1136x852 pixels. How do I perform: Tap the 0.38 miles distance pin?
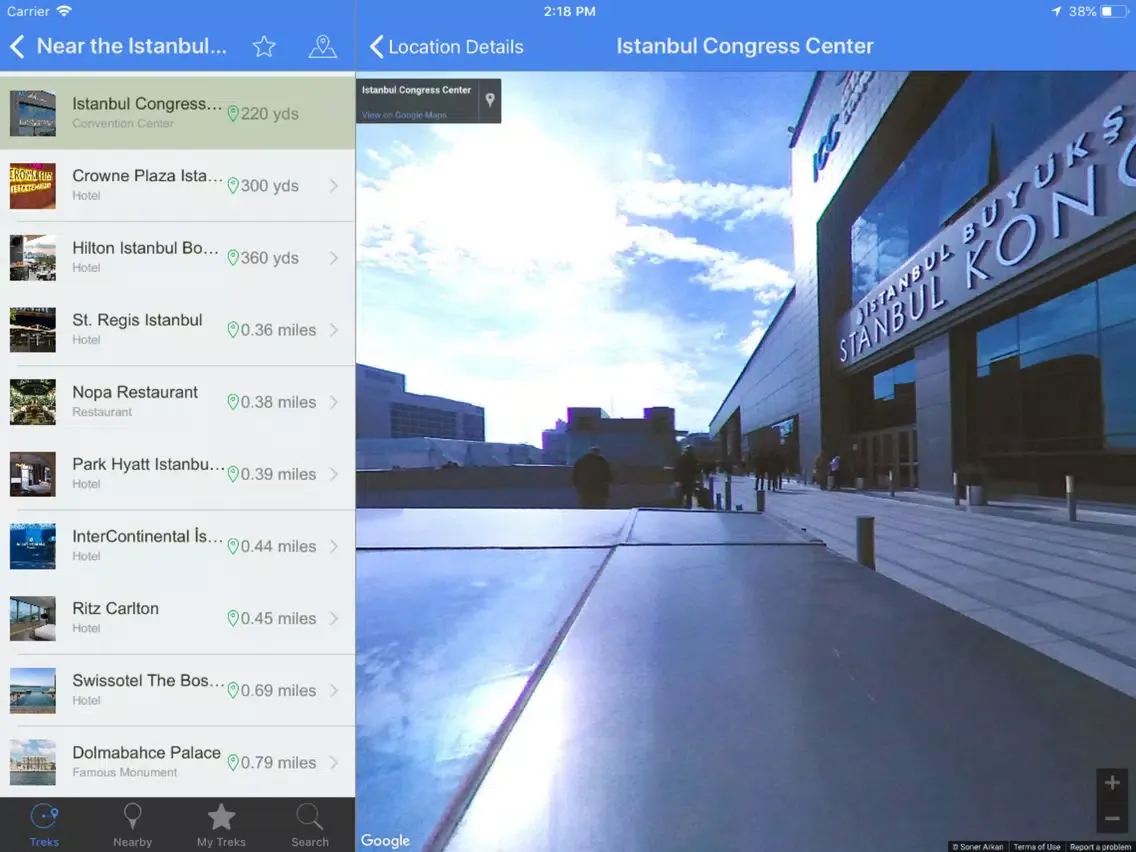233,402
